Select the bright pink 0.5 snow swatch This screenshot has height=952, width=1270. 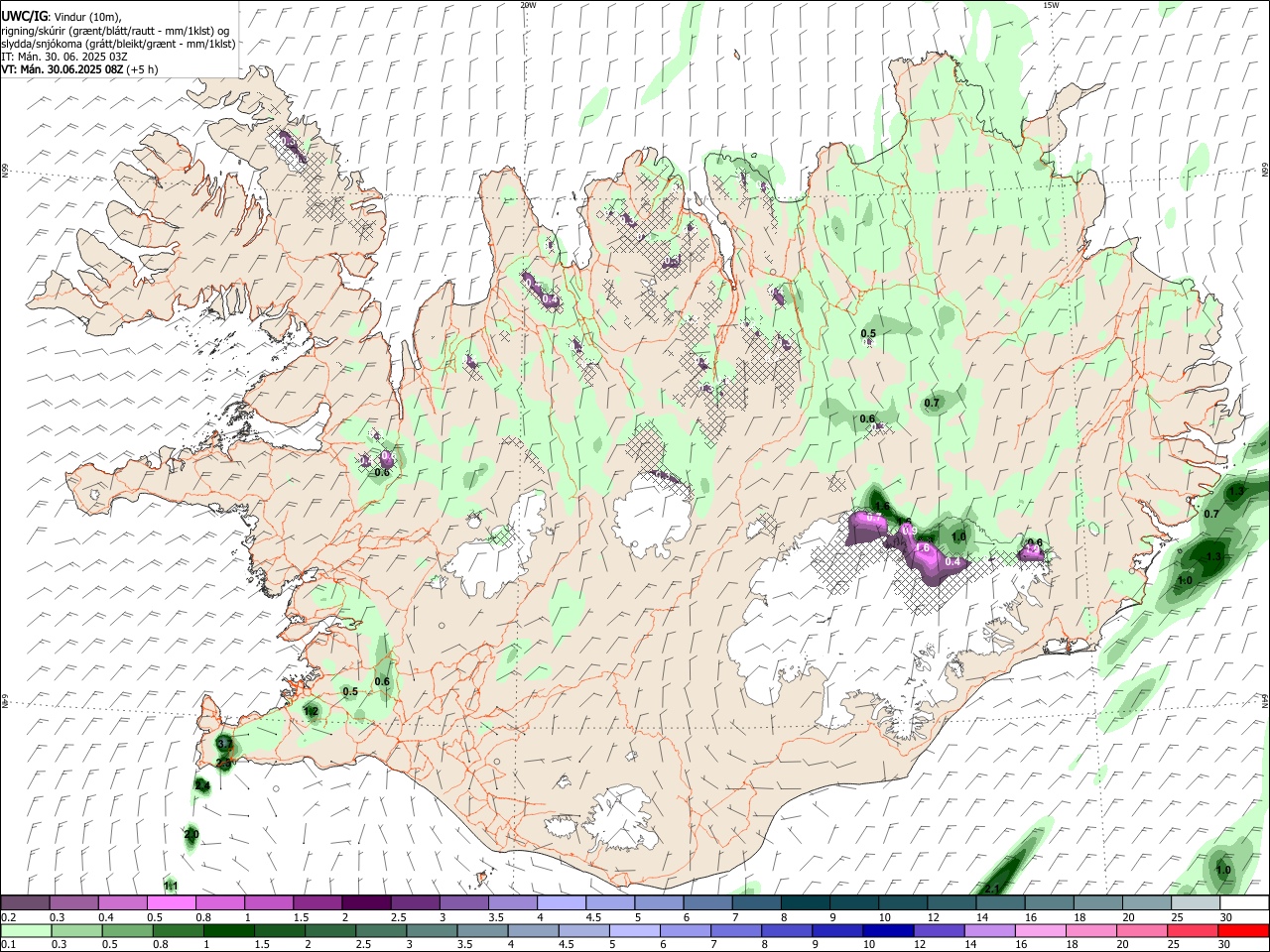pyautogui.click(x=171, y=902)
